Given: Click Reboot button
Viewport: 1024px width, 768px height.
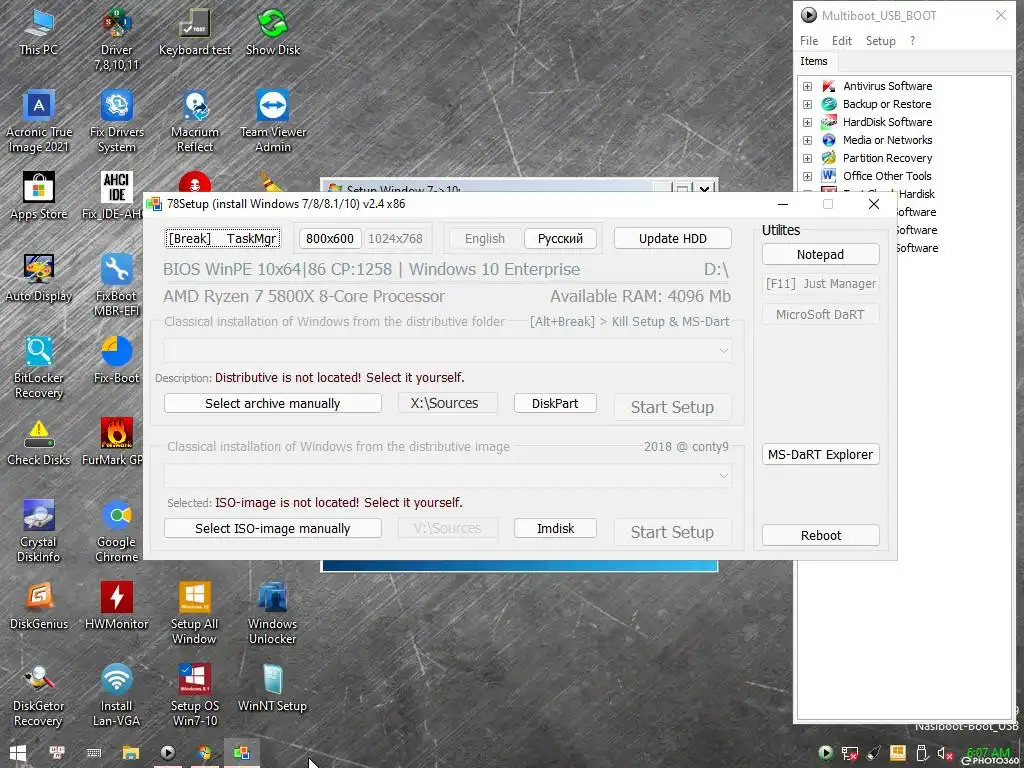Looking at the screenshot, I should point(820,535).
